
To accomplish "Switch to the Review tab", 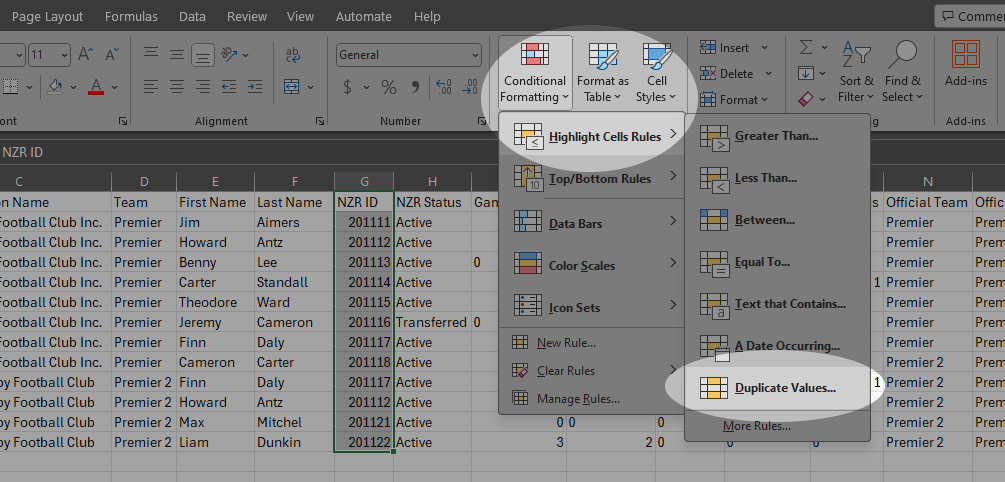I will pyautogui.click(x=247, y=17).
